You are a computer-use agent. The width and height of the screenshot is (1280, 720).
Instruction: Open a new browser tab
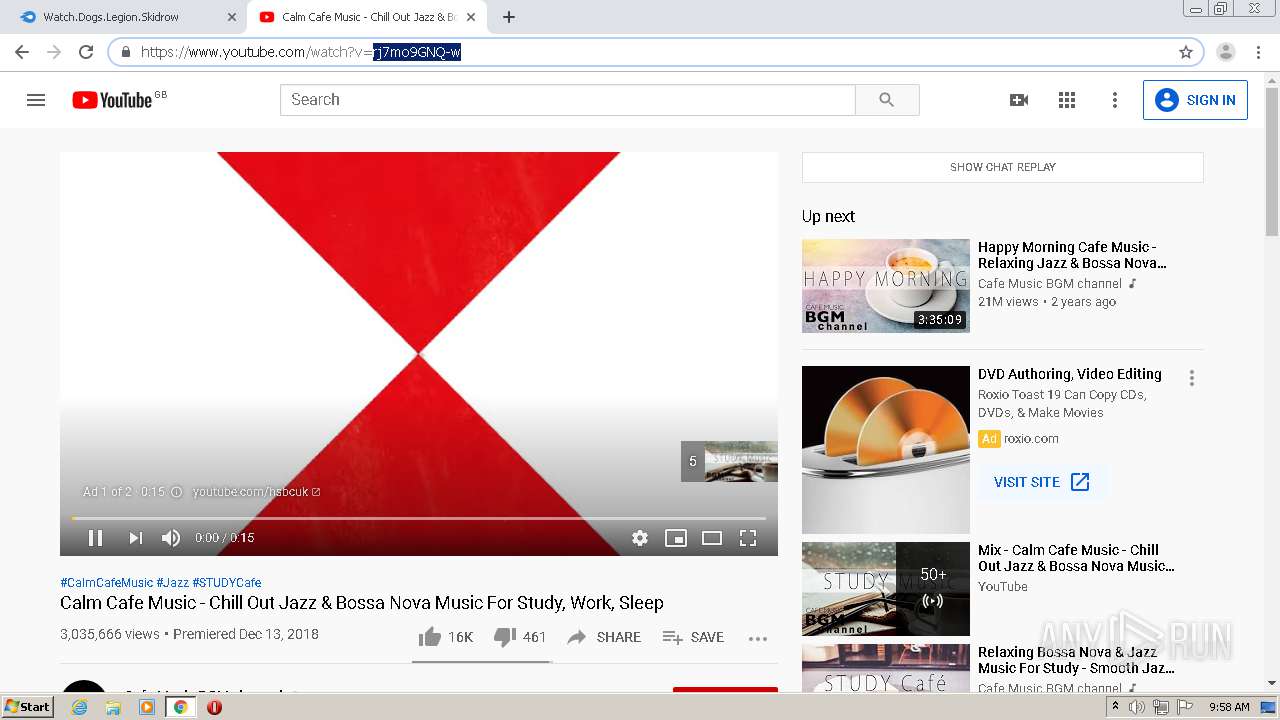[x=509, y=17]
